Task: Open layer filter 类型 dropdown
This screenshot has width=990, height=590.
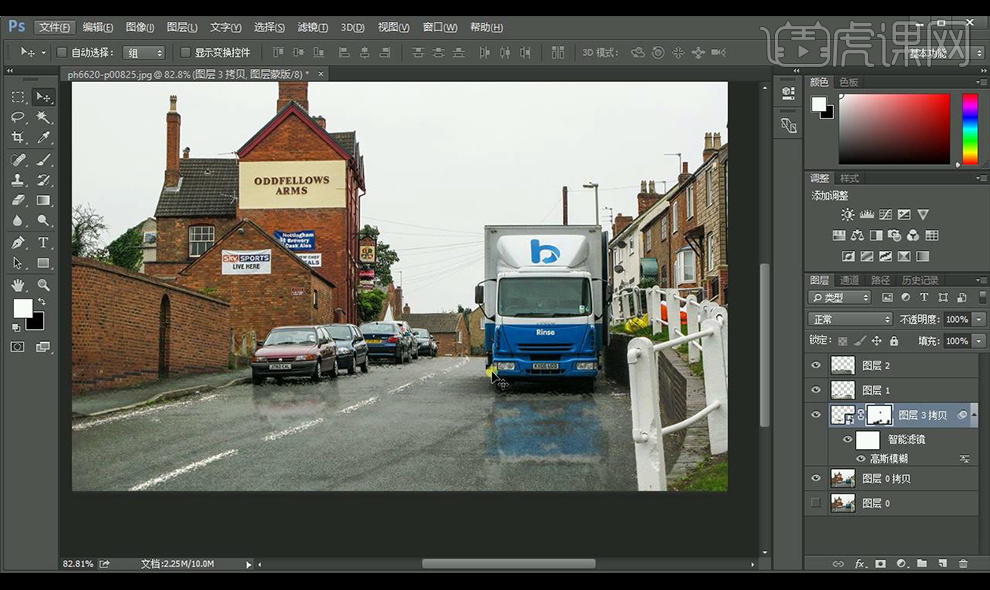Action: pyautogui.click(x=840, y=298)
